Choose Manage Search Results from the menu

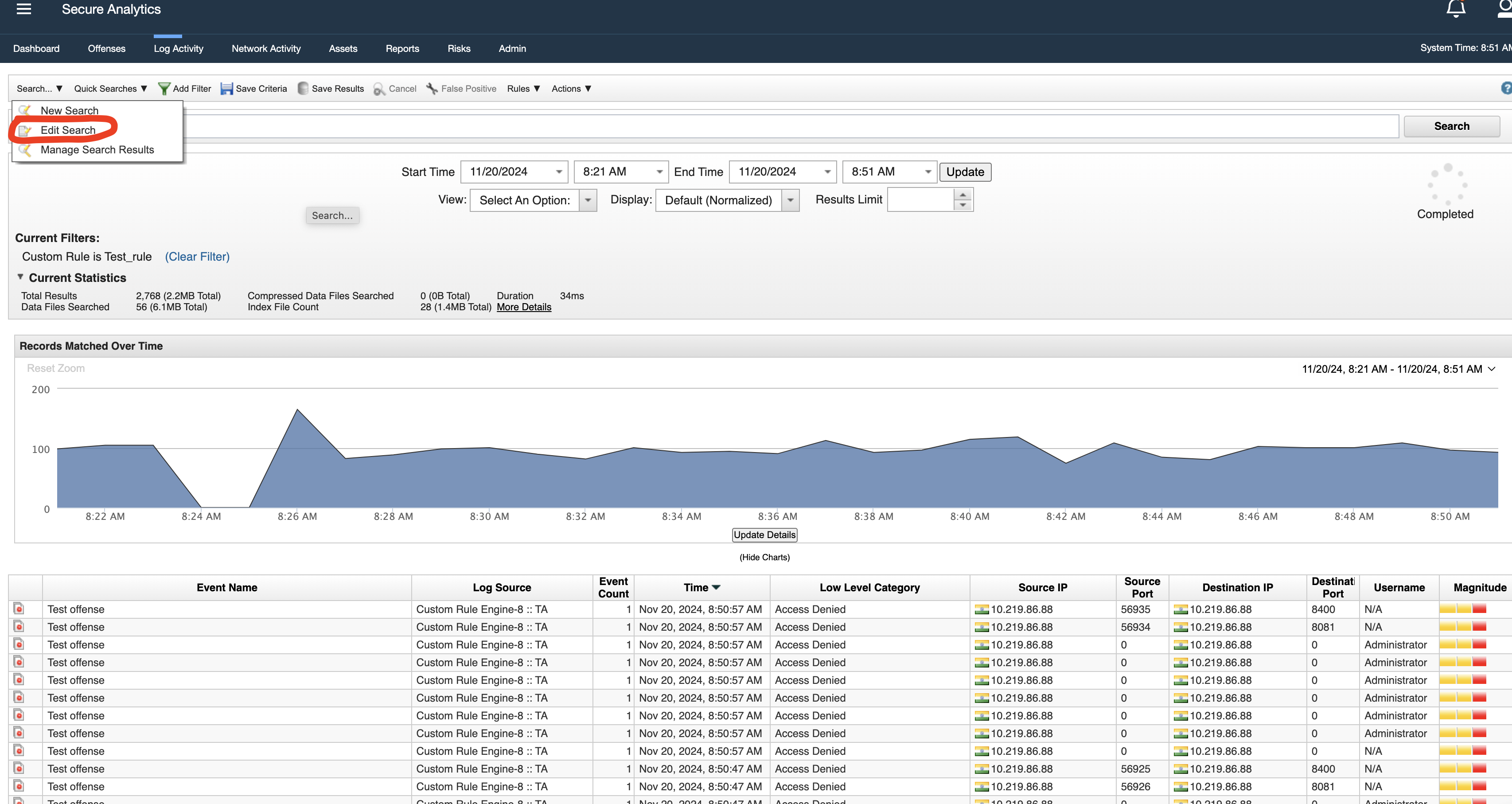[x=97, y=150]
